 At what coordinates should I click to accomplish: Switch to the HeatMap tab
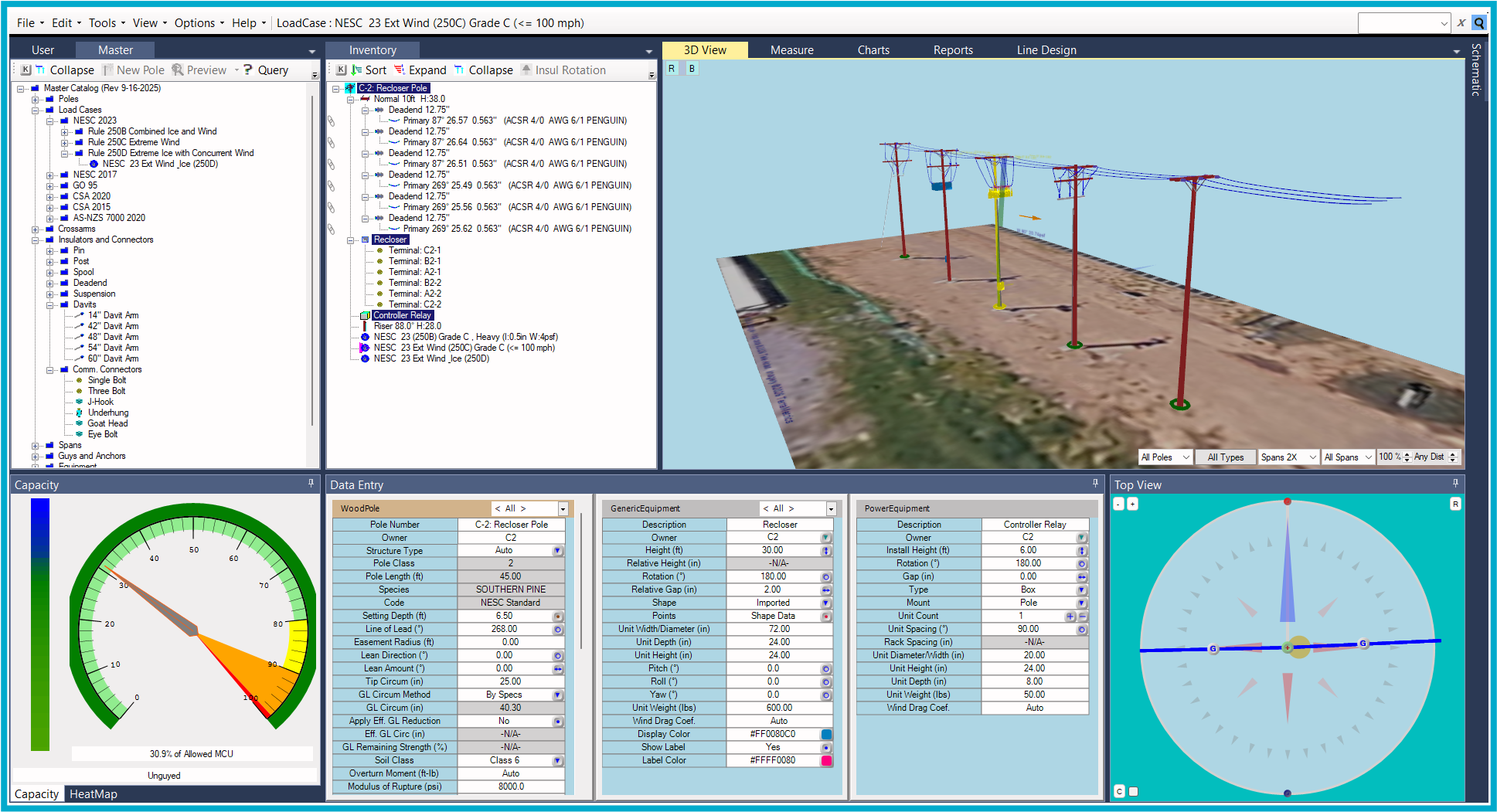coord(94,794)
